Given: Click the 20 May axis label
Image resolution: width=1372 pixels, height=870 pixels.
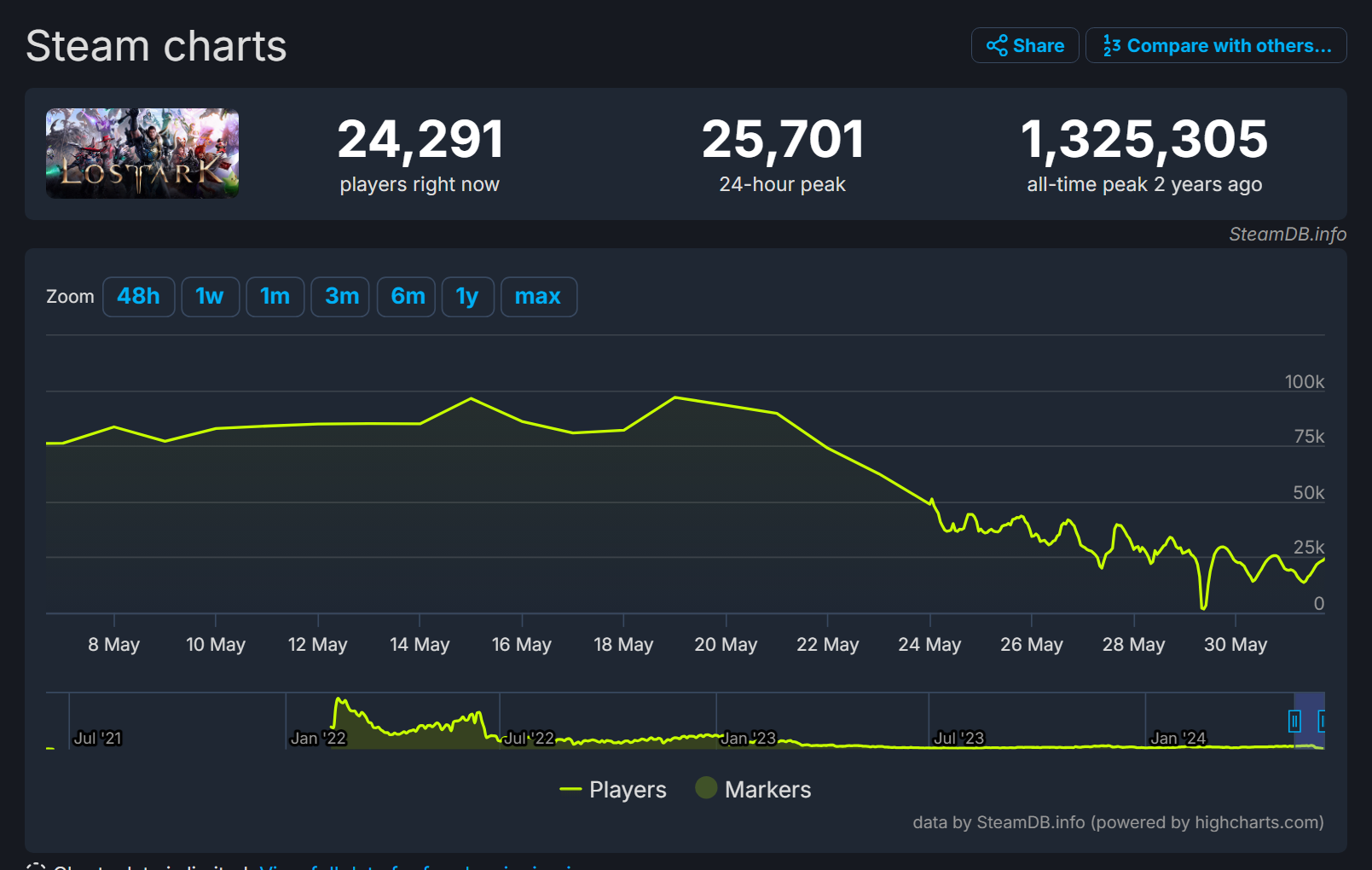Looking at the screenshot, I should pyautogui.click(x=726, y=645).
